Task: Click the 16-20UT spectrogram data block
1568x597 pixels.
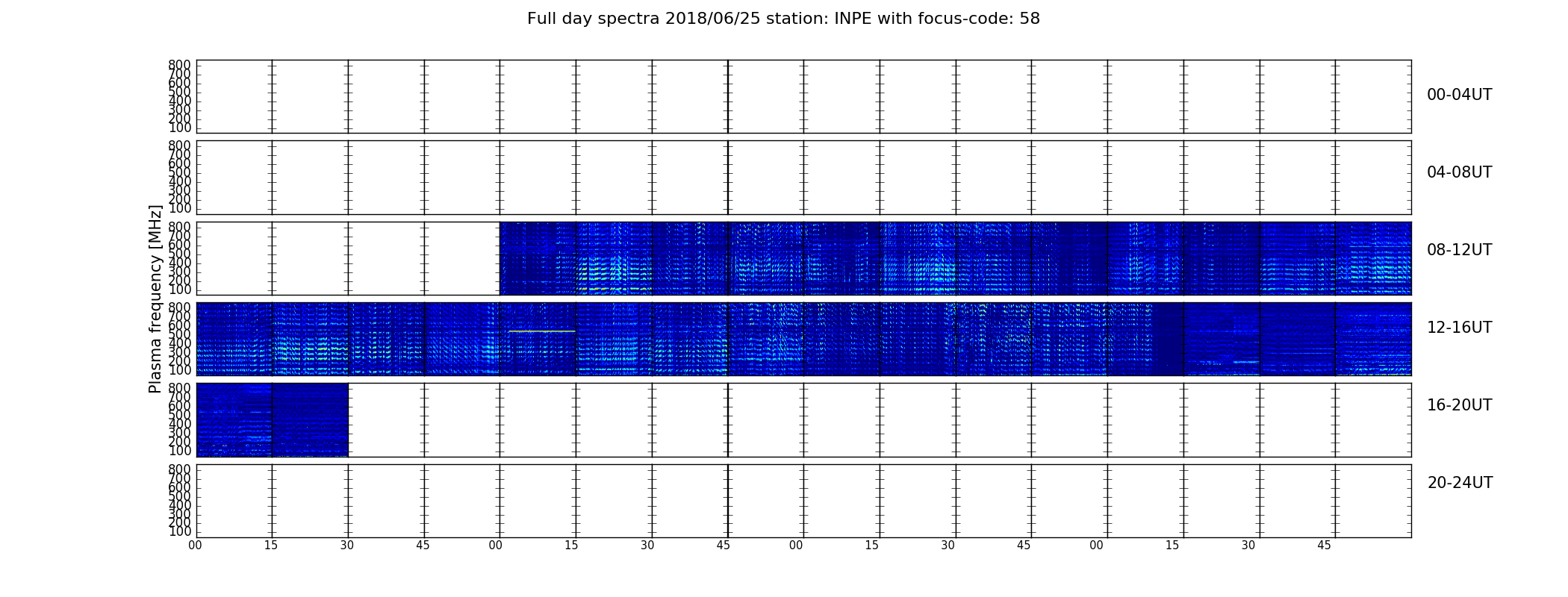Action: point(272,420)
